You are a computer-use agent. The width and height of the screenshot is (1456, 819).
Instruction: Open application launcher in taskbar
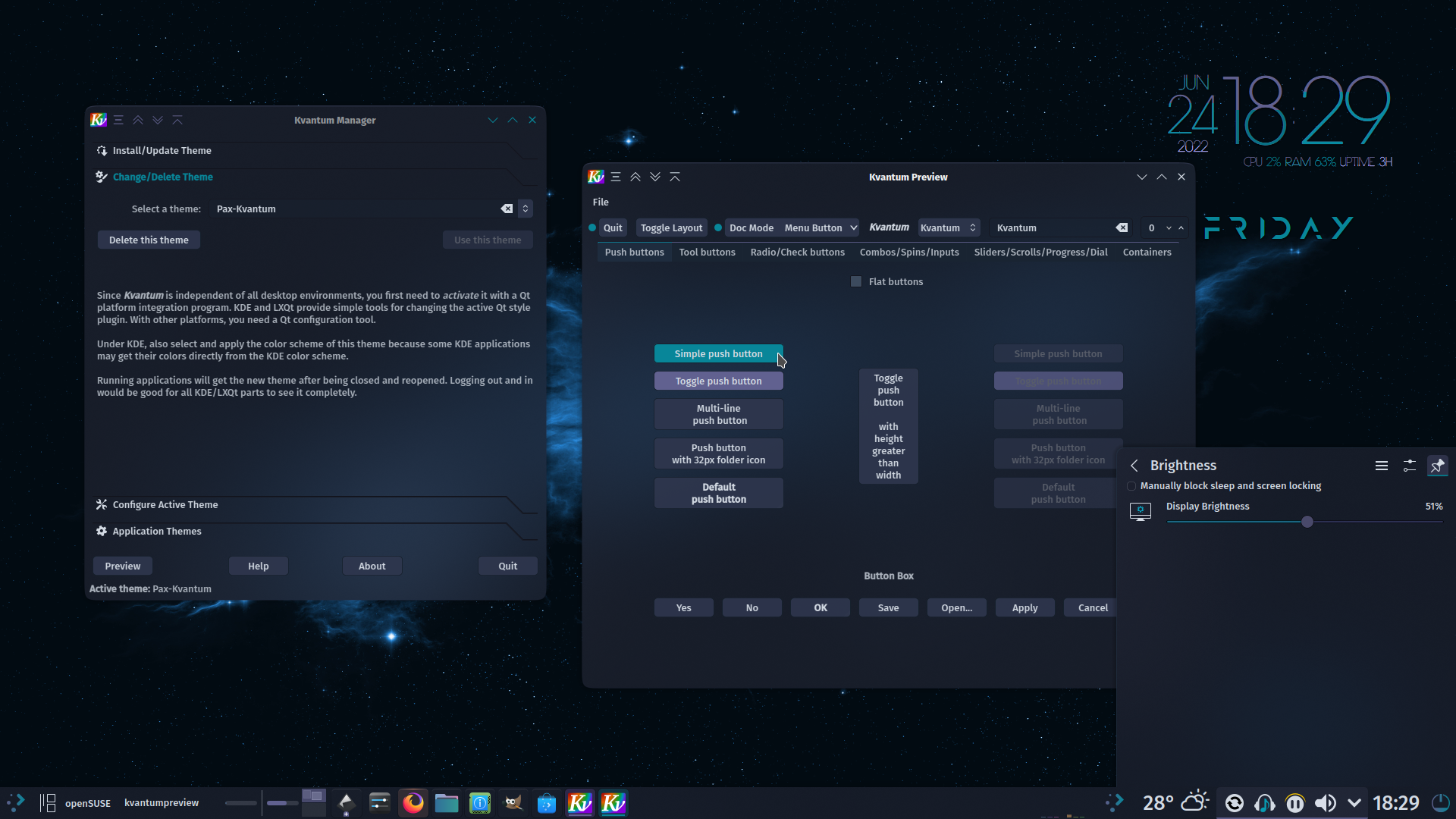pos(16,802)
